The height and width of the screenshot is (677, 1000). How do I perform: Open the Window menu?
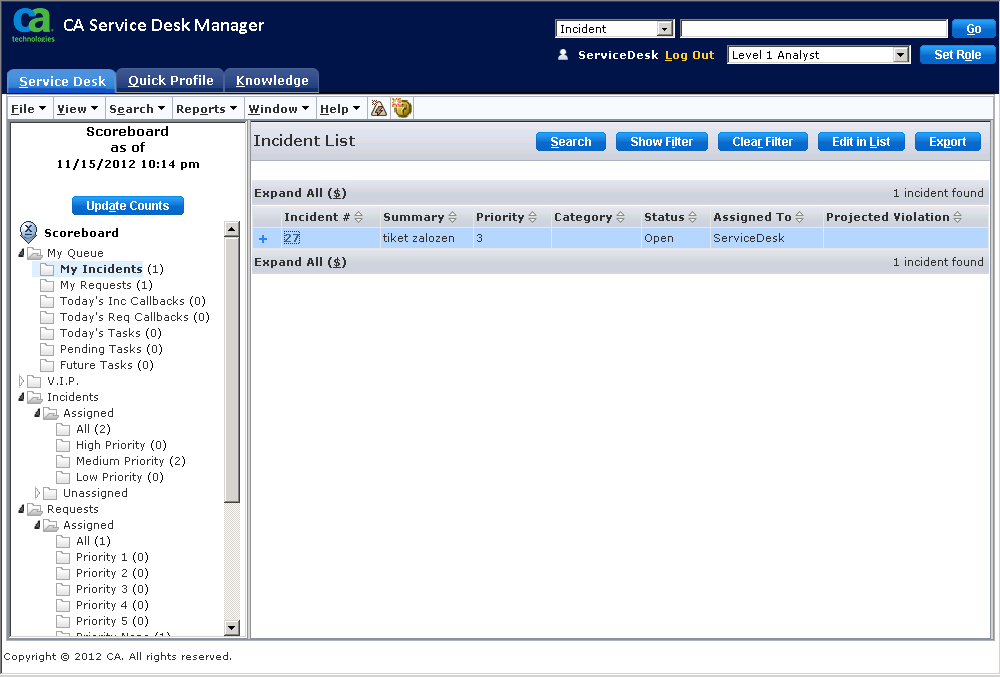pos(279,109)
